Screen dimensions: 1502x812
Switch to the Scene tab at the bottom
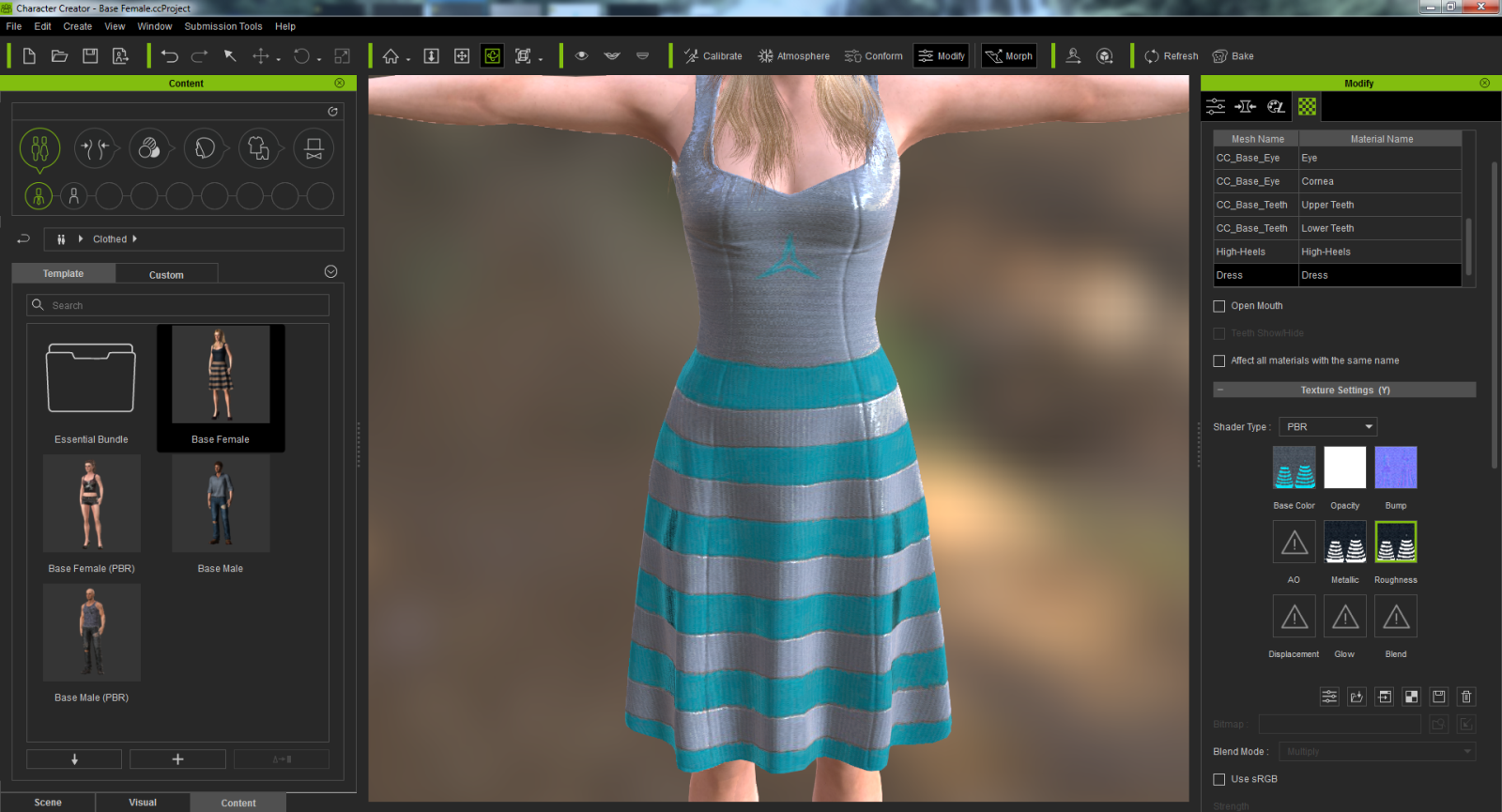[x=48, y=803]
